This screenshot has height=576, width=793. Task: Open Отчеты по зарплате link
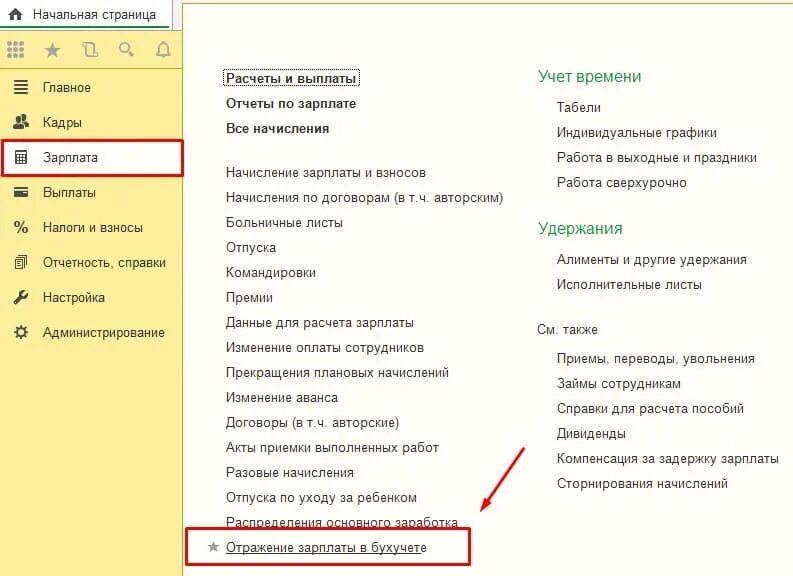pyautogui.click(x=291, y=103)
